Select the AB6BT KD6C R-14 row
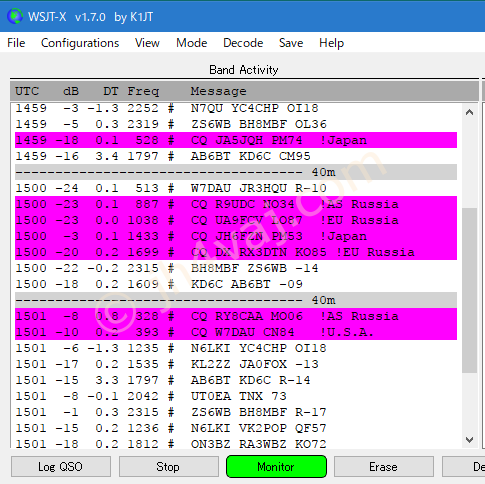The image size is (485, 484). click(236, 380)
